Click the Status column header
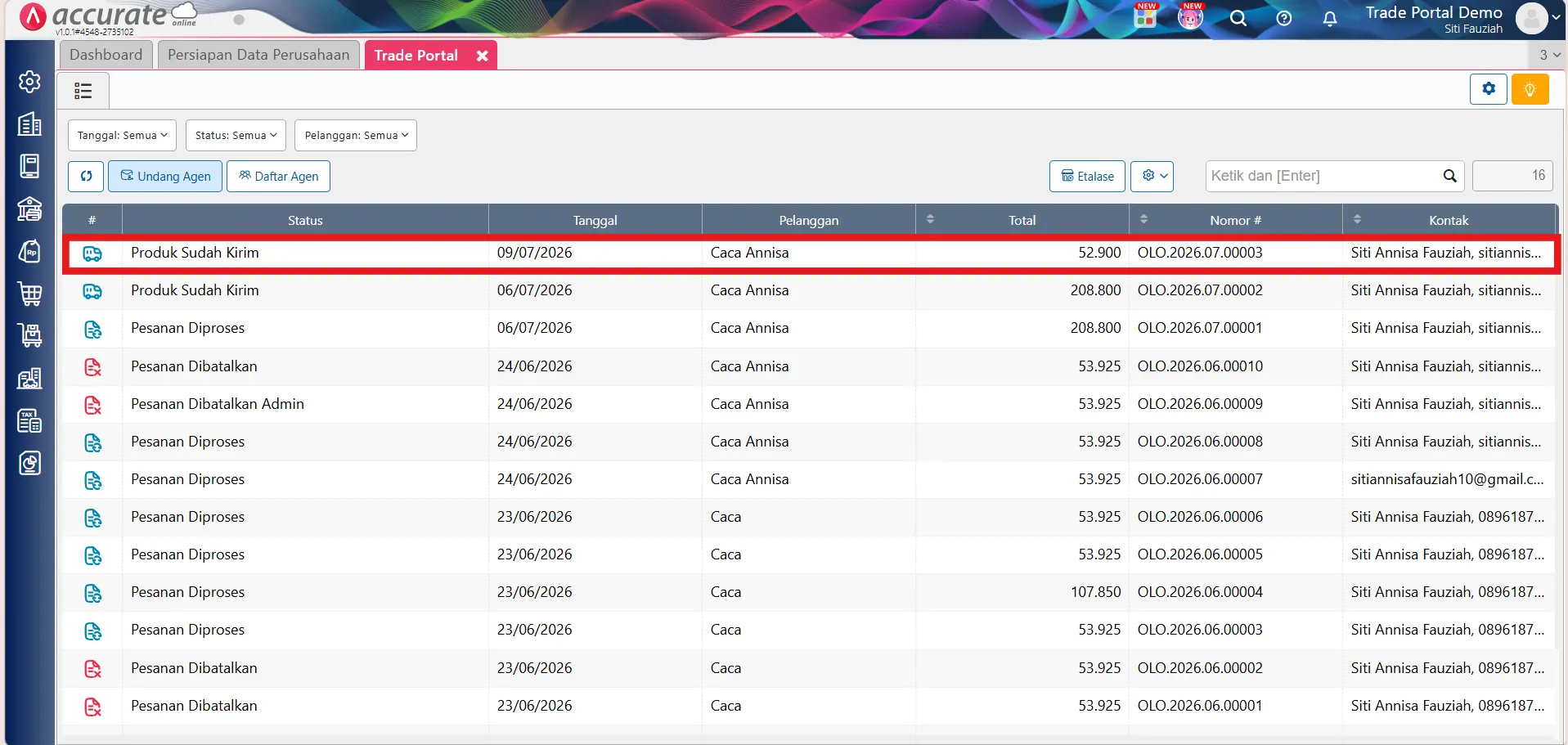 [305, 220]
